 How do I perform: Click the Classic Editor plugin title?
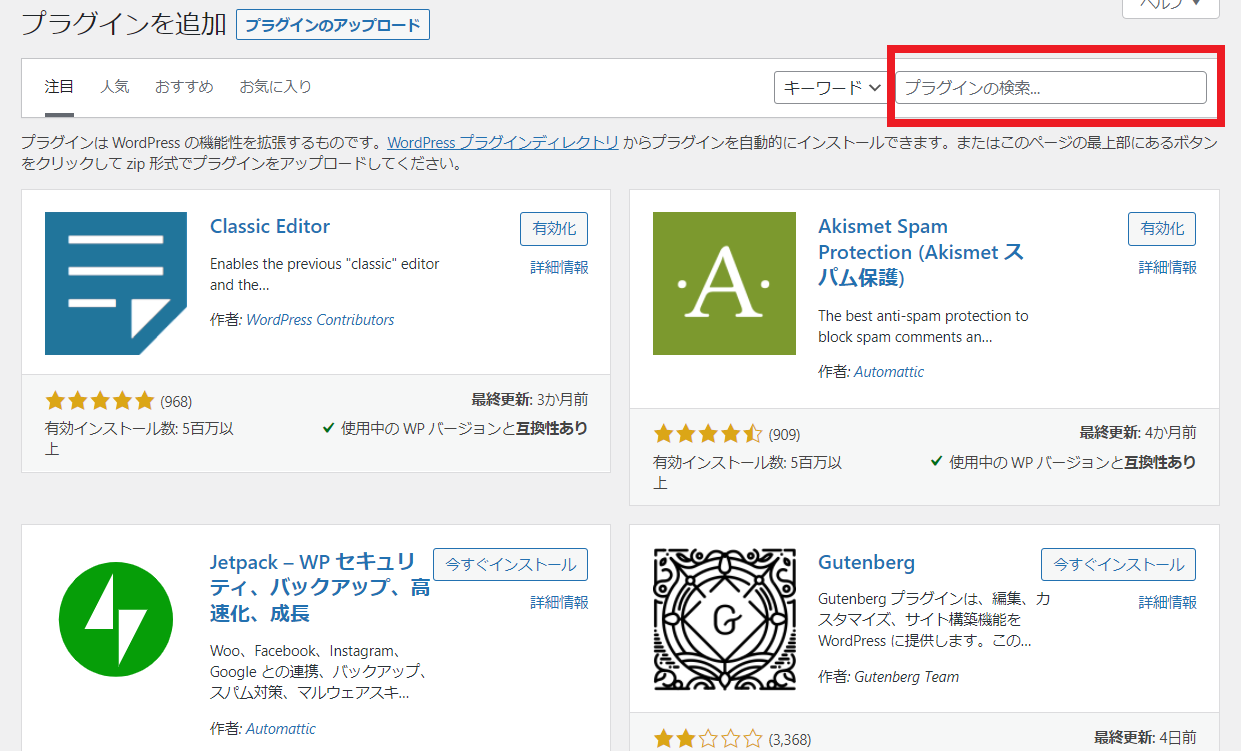pyautogui.click(x=270, y=226)
